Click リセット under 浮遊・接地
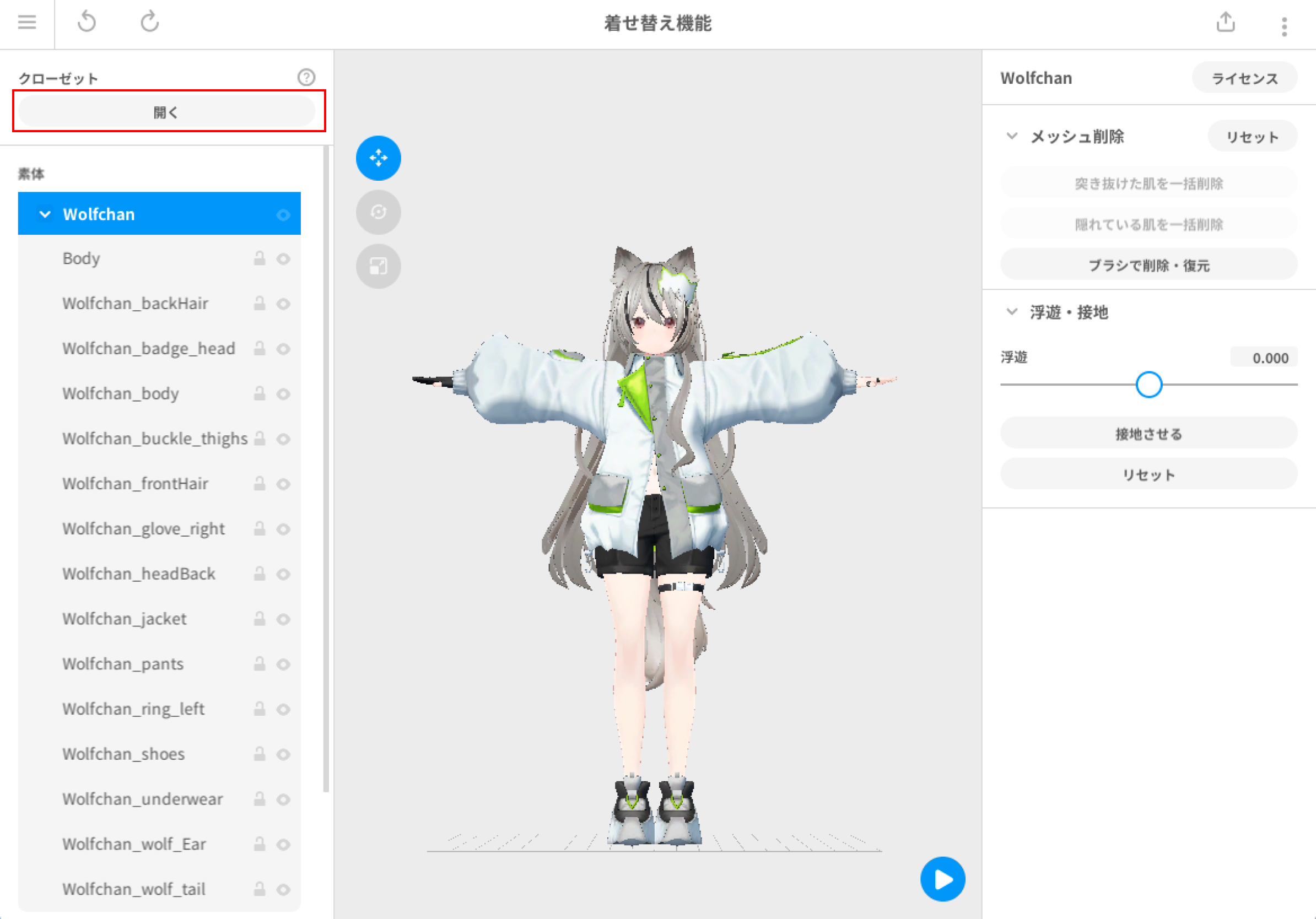 point(1148,474)
